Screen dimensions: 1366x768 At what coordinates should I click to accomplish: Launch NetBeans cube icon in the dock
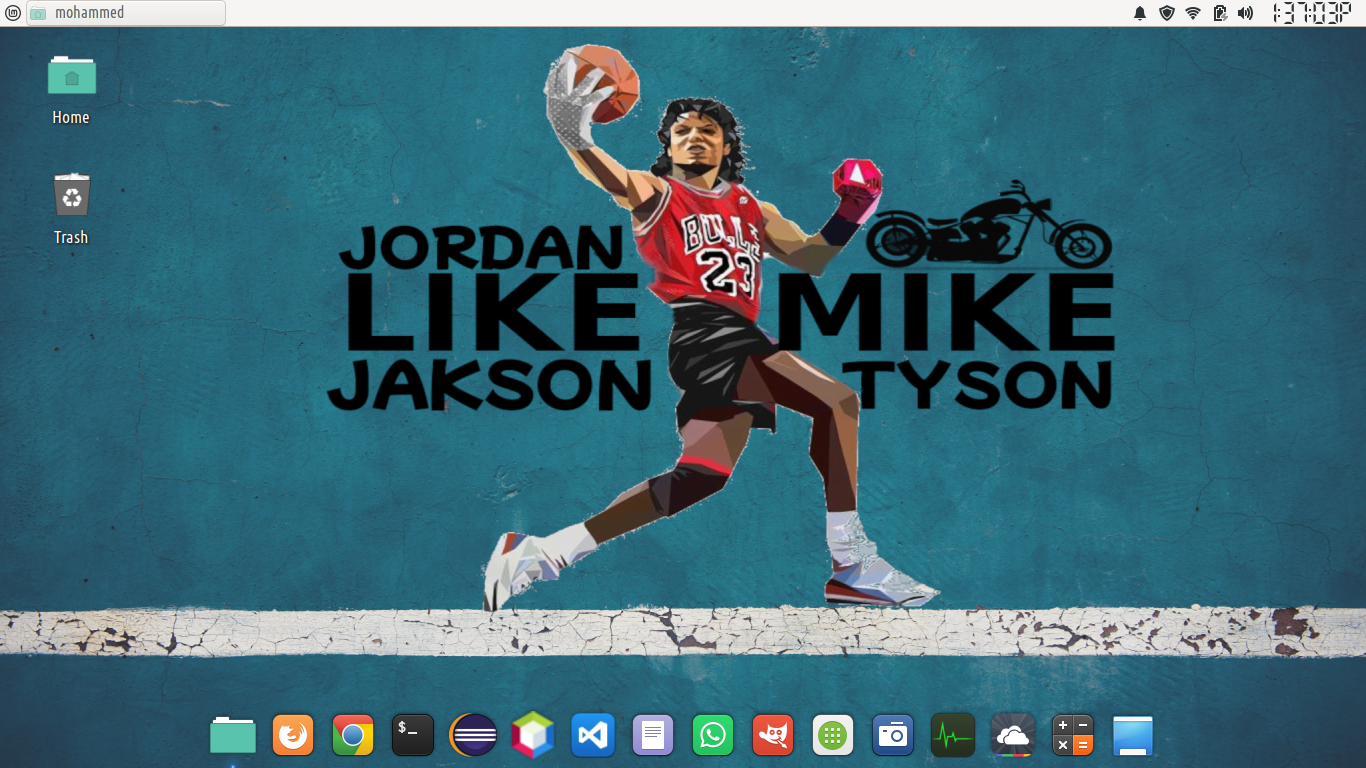(x=533, y=735)
